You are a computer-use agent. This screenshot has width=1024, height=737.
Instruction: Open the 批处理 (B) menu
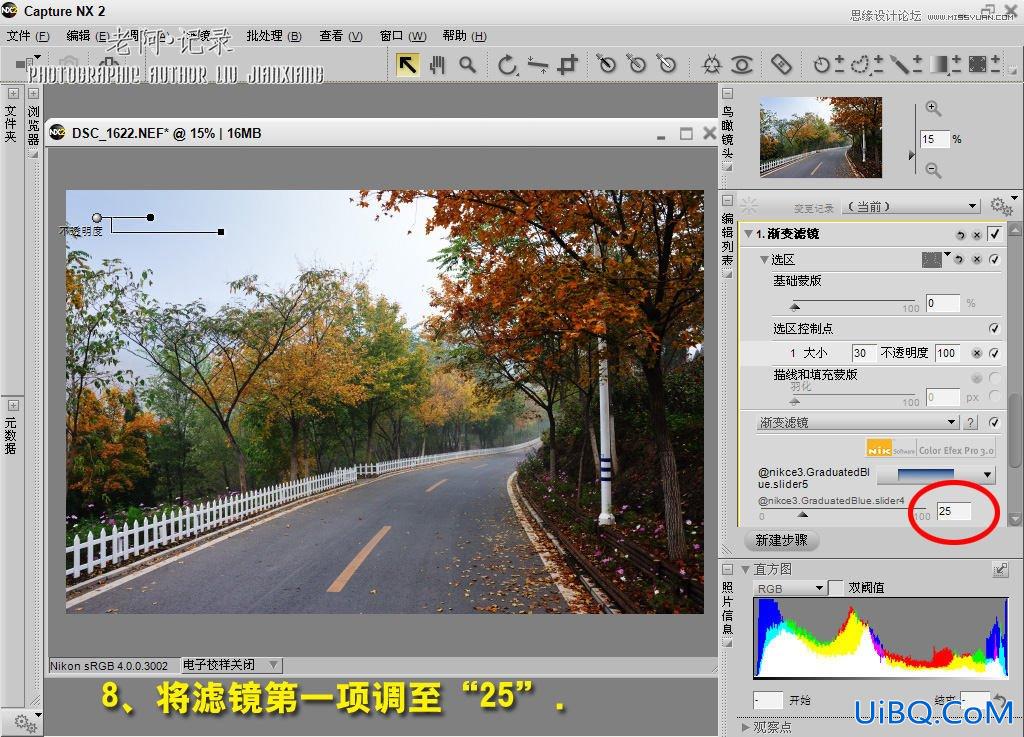[x=274, y=36]
